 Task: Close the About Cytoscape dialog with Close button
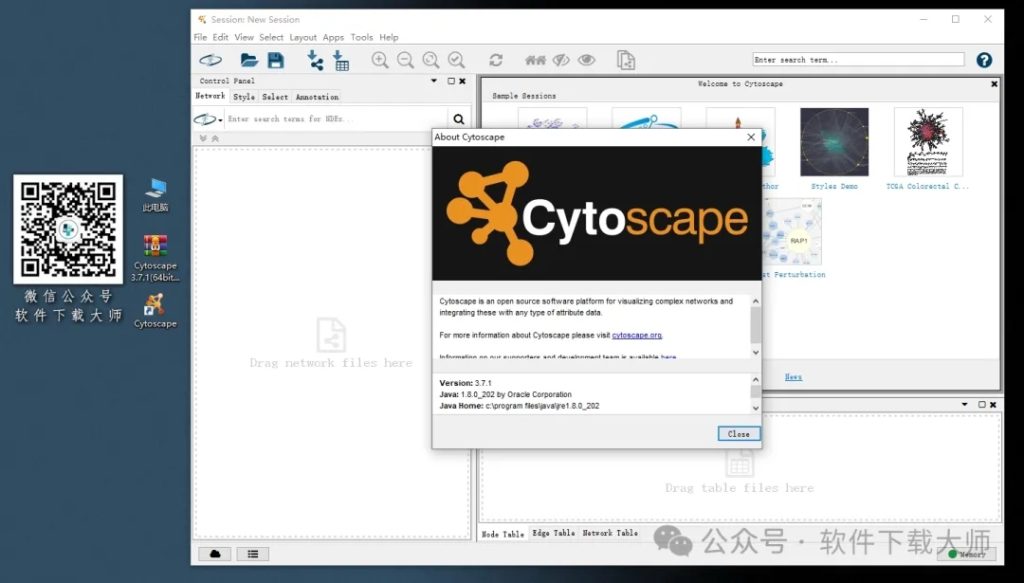pos(739,433)
